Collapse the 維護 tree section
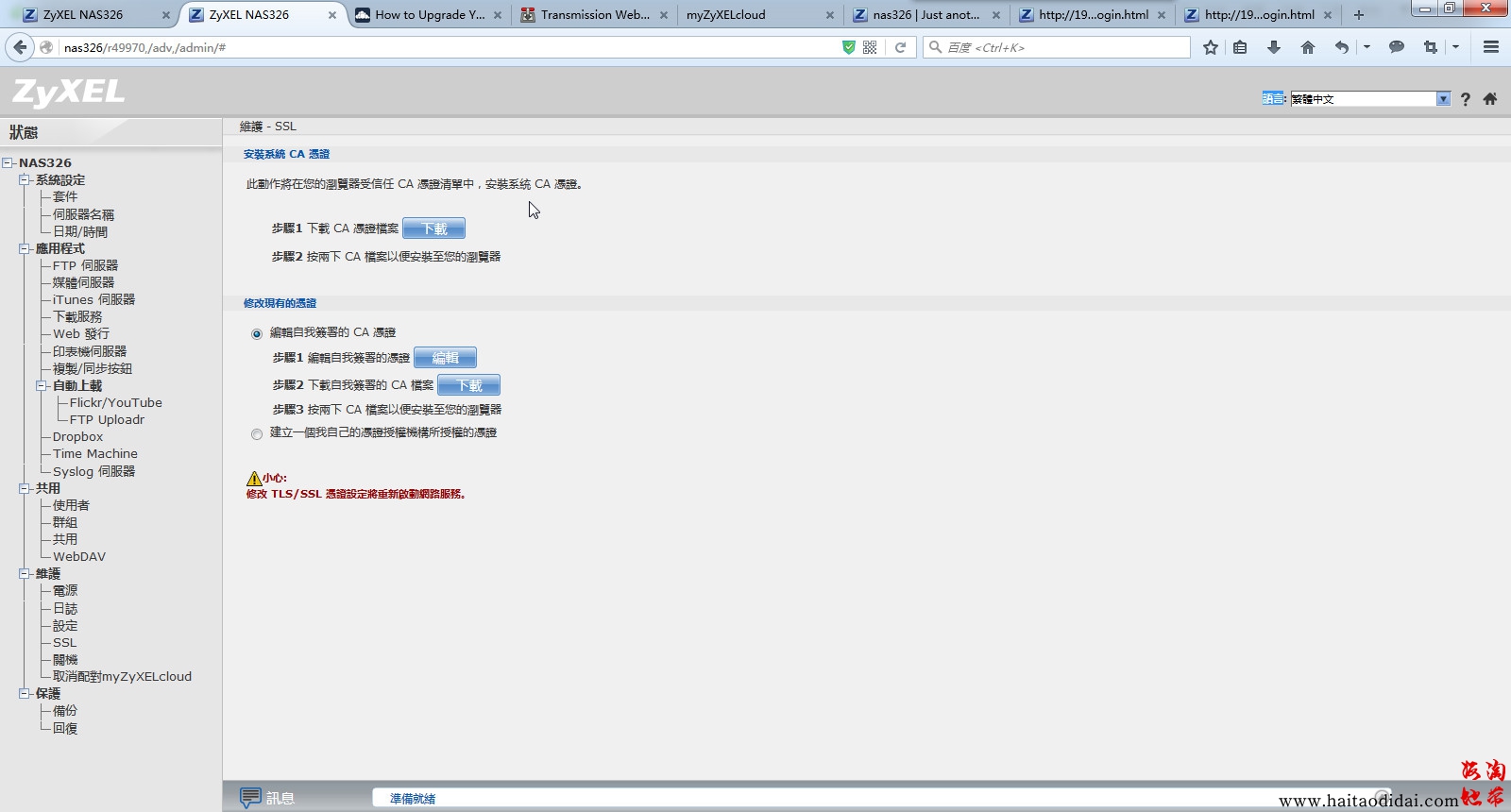1511x812 pixels. tap(25, 573)
